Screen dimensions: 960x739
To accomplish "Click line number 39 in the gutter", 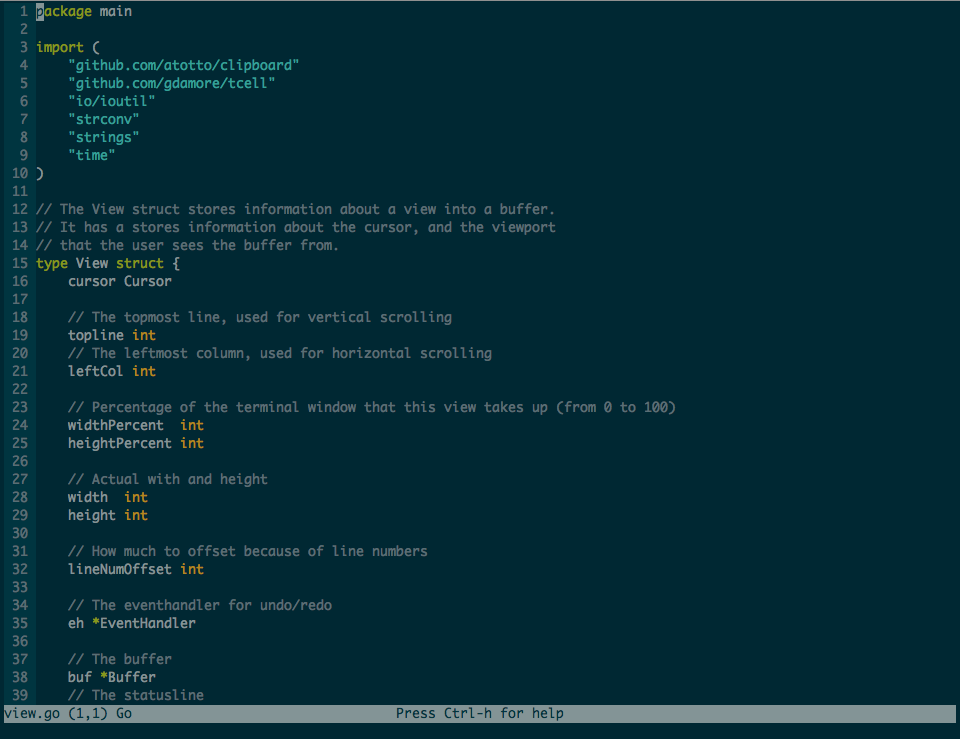I will 20,695.
